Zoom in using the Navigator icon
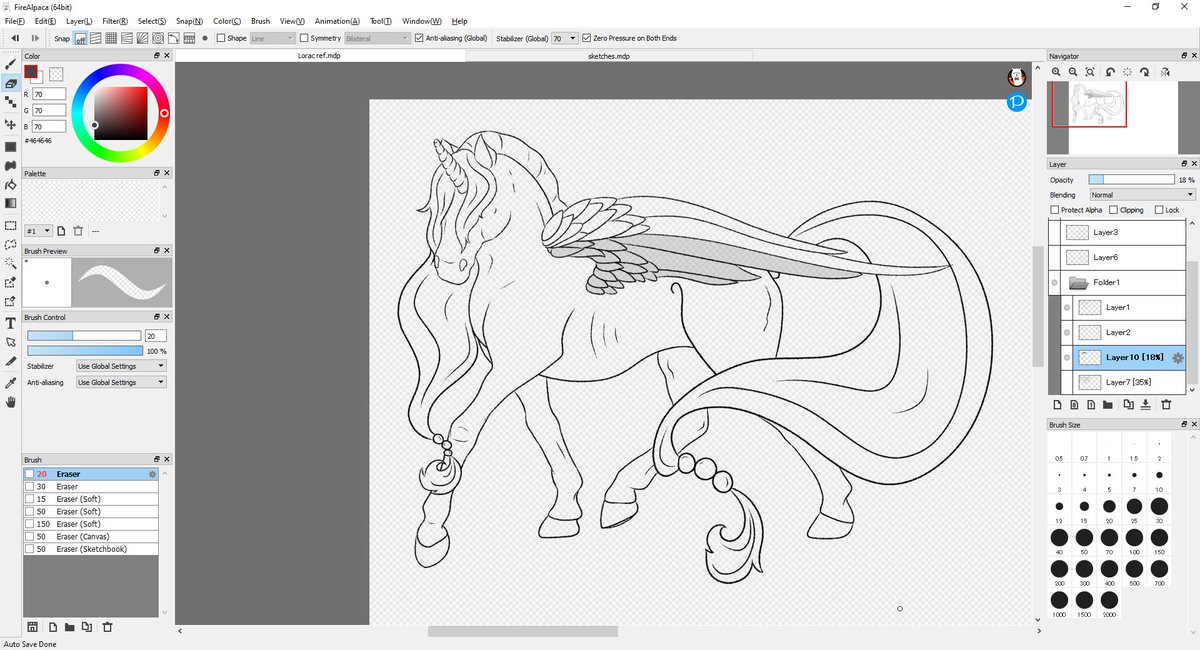This screenshot has height=650, width=1200. pyautogui.click(x=1056, y=72)
